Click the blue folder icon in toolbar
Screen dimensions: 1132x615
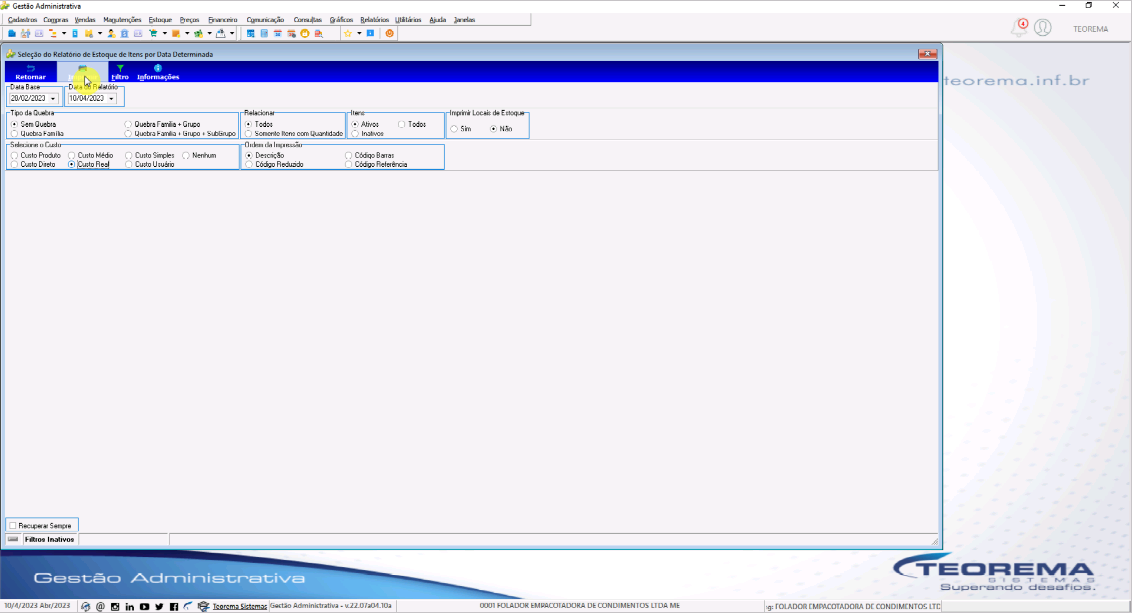tap(12, 33)
